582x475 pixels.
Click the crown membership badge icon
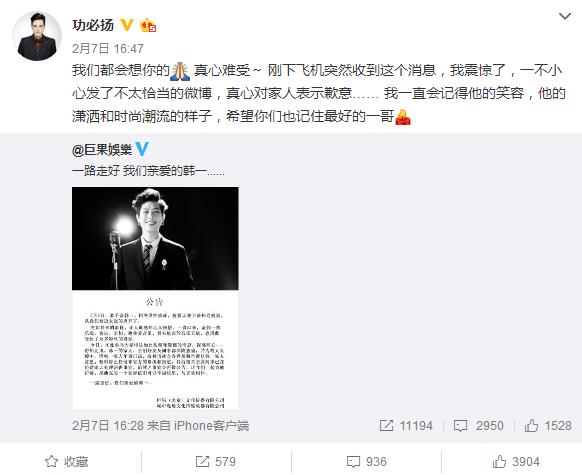pos(148,25)
